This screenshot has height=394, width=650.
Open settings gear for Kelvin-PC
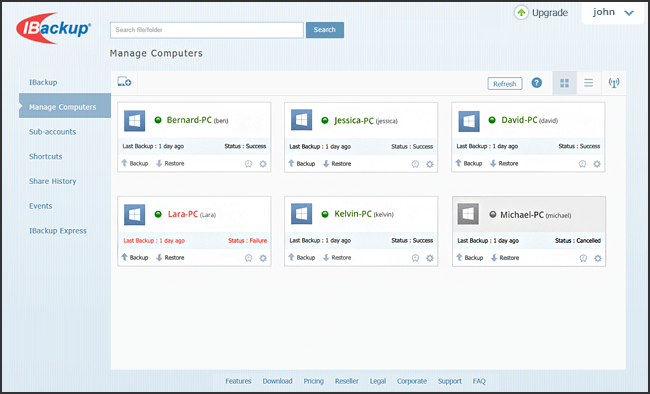click(430, 258)
